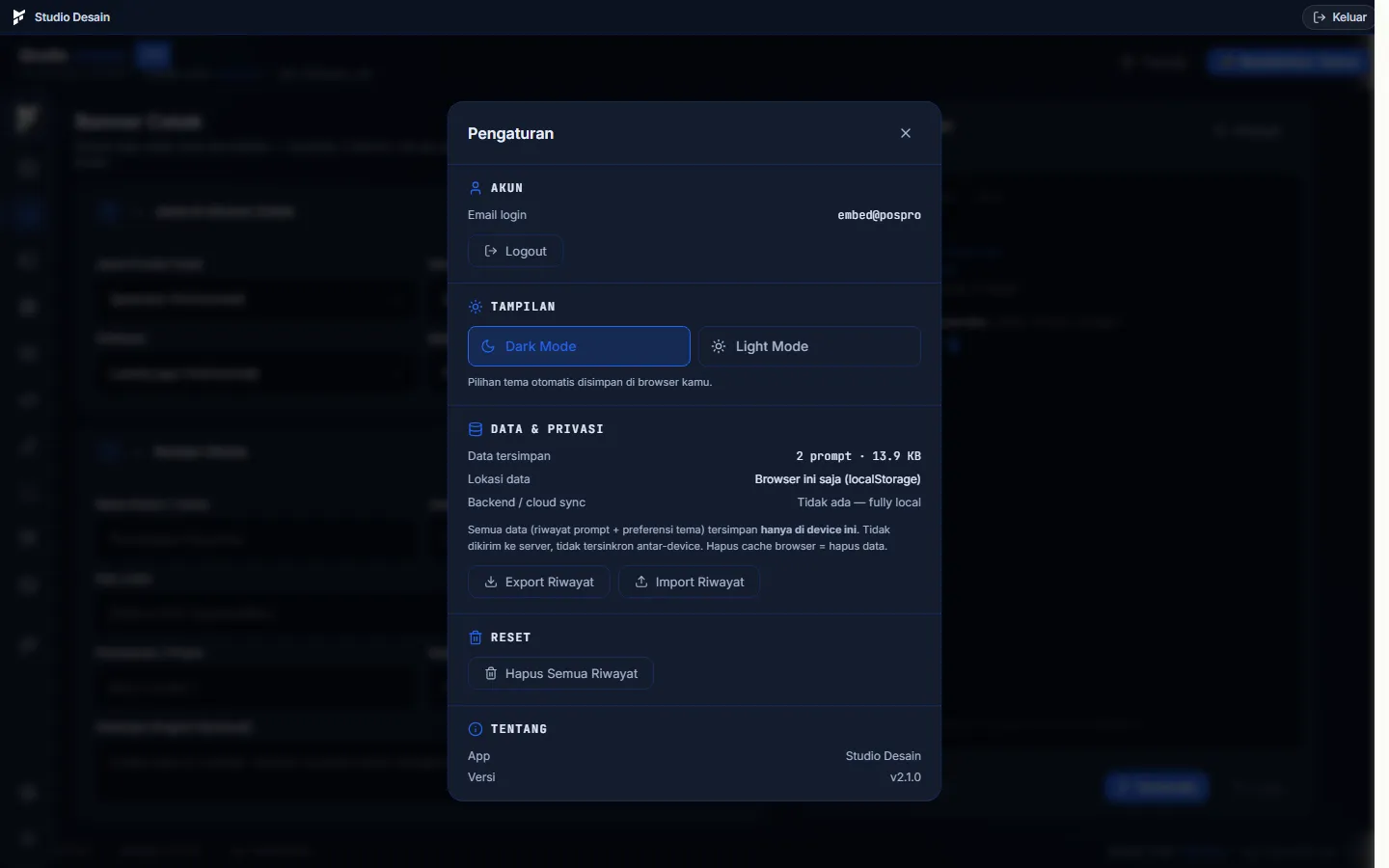This screenshot has height=868, width=1389.
Task: Click 'Browser ini saja (localStorage)' text
Action: coord(837,479)
